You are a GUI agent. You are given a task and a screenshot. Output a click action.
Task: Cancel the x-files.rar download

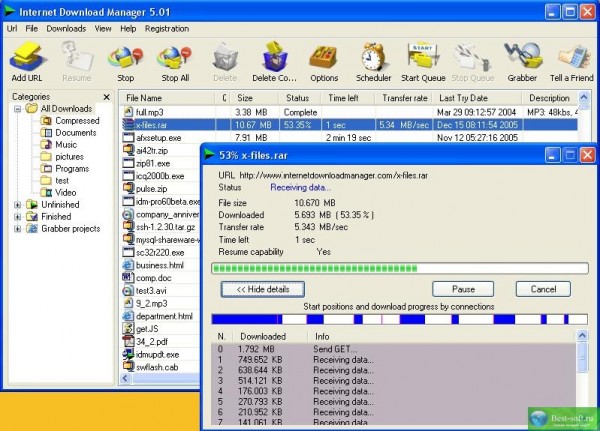point(544,289)
